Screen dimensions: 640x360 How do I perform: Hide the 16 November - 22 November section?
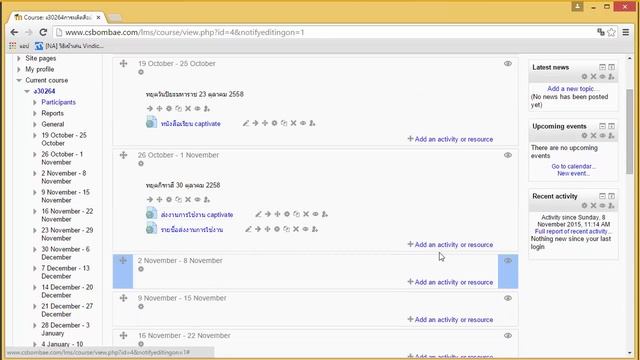[x=508, y=336]
